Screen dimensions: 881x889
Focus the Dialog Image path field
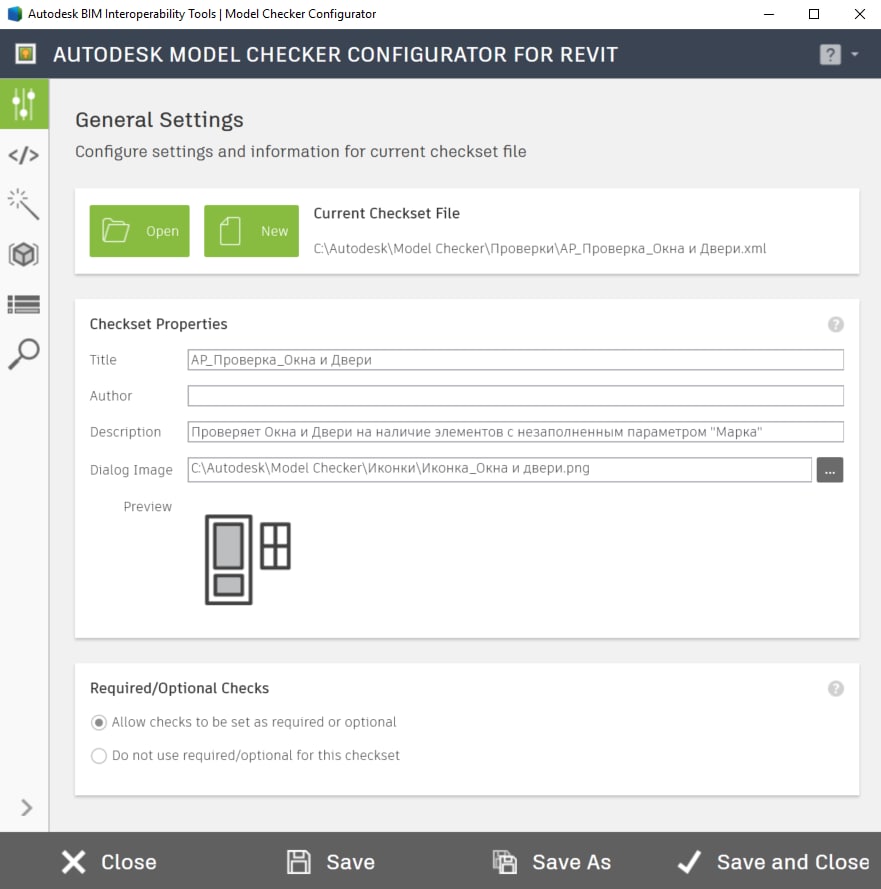tap(499, 469)
